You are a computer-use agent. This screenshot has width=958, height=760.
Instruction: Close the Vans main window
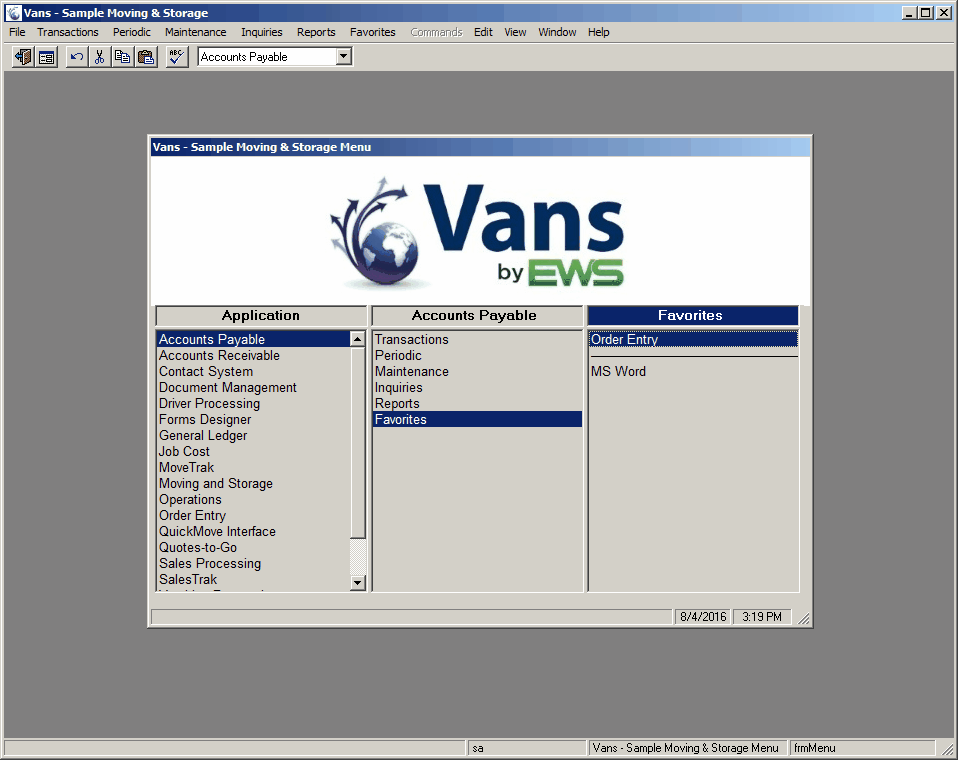click(944, 13)
